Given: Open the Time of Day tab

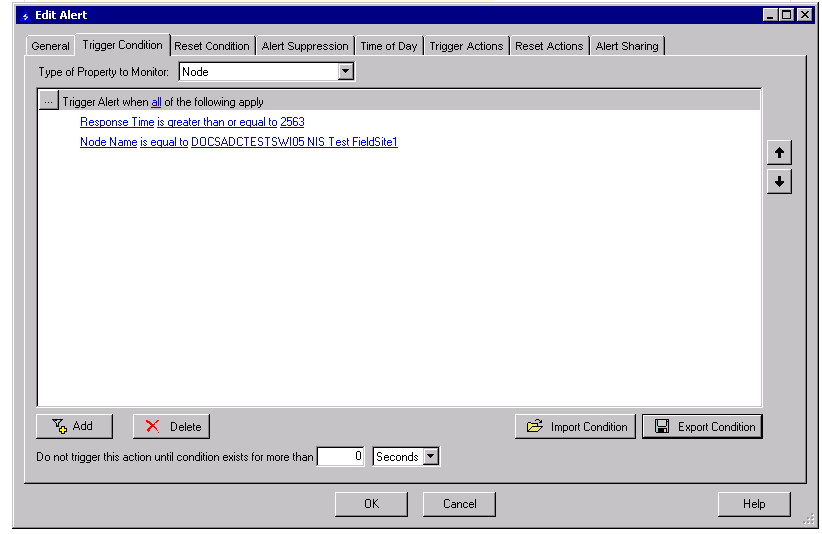Looking at the screenshot, I should click(388, 46).
